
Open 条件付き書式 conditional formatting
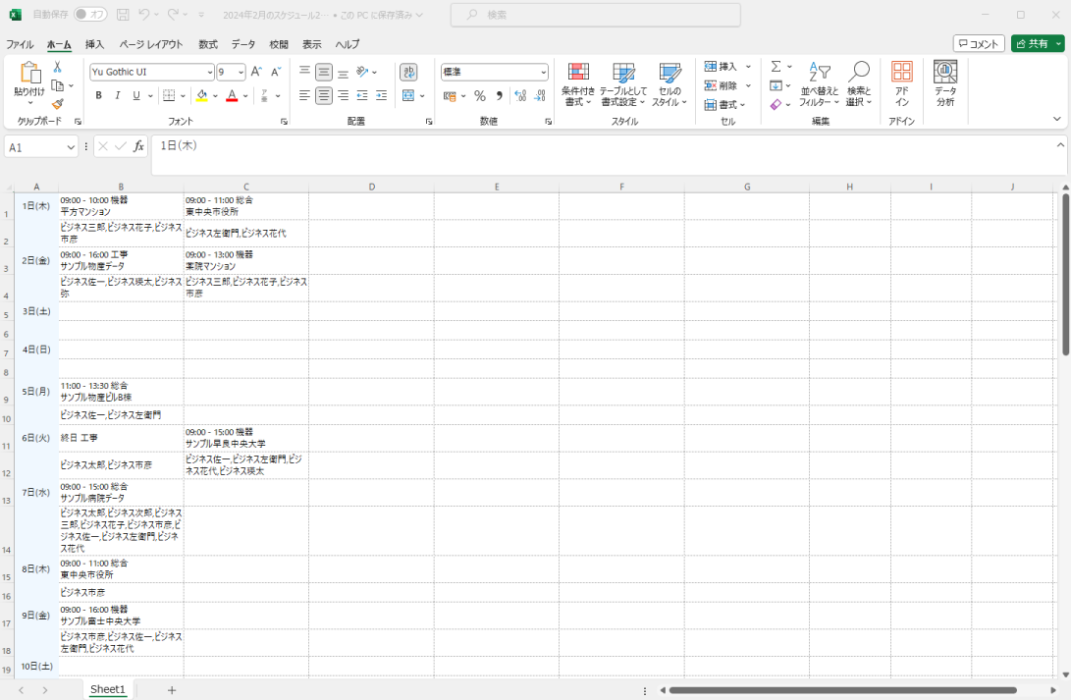click(x=578, y=84)
